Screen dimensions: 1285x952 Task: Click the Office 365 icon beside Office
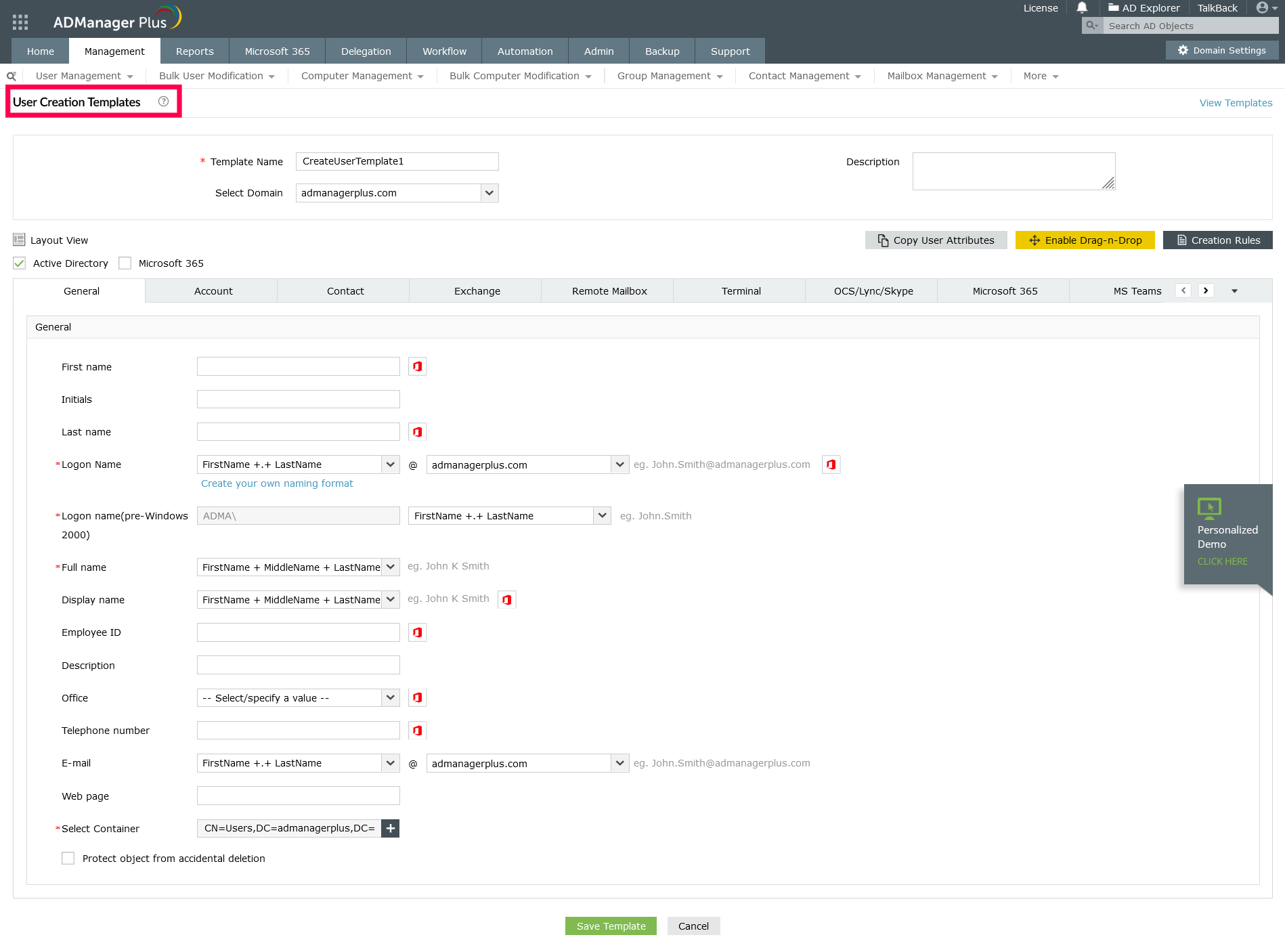pos(418,697)
